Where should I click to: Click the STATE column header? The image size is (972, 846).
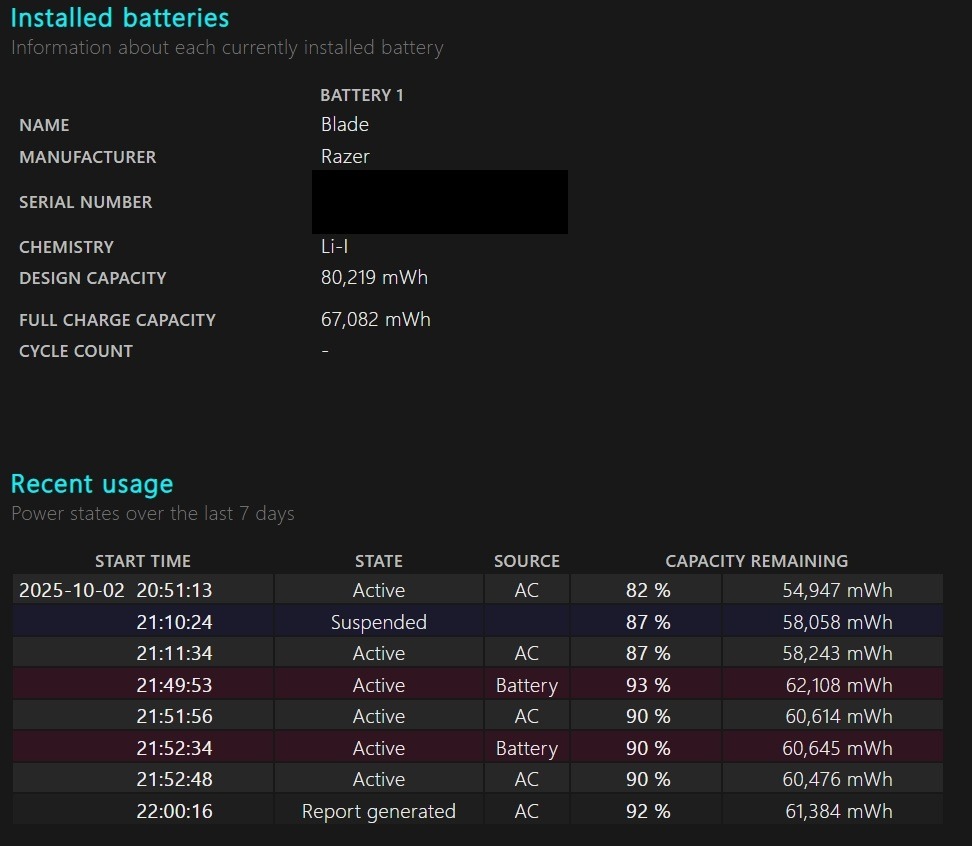tap(379, 561)
